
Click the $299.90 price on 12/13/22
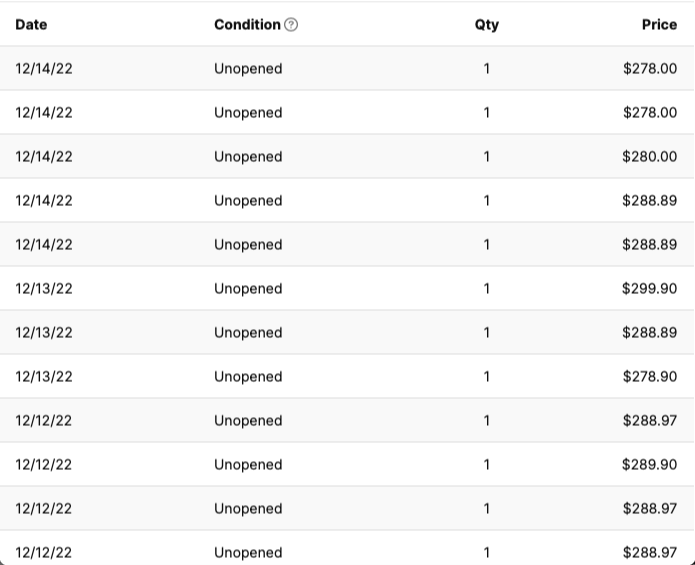(x=649, y=288)
